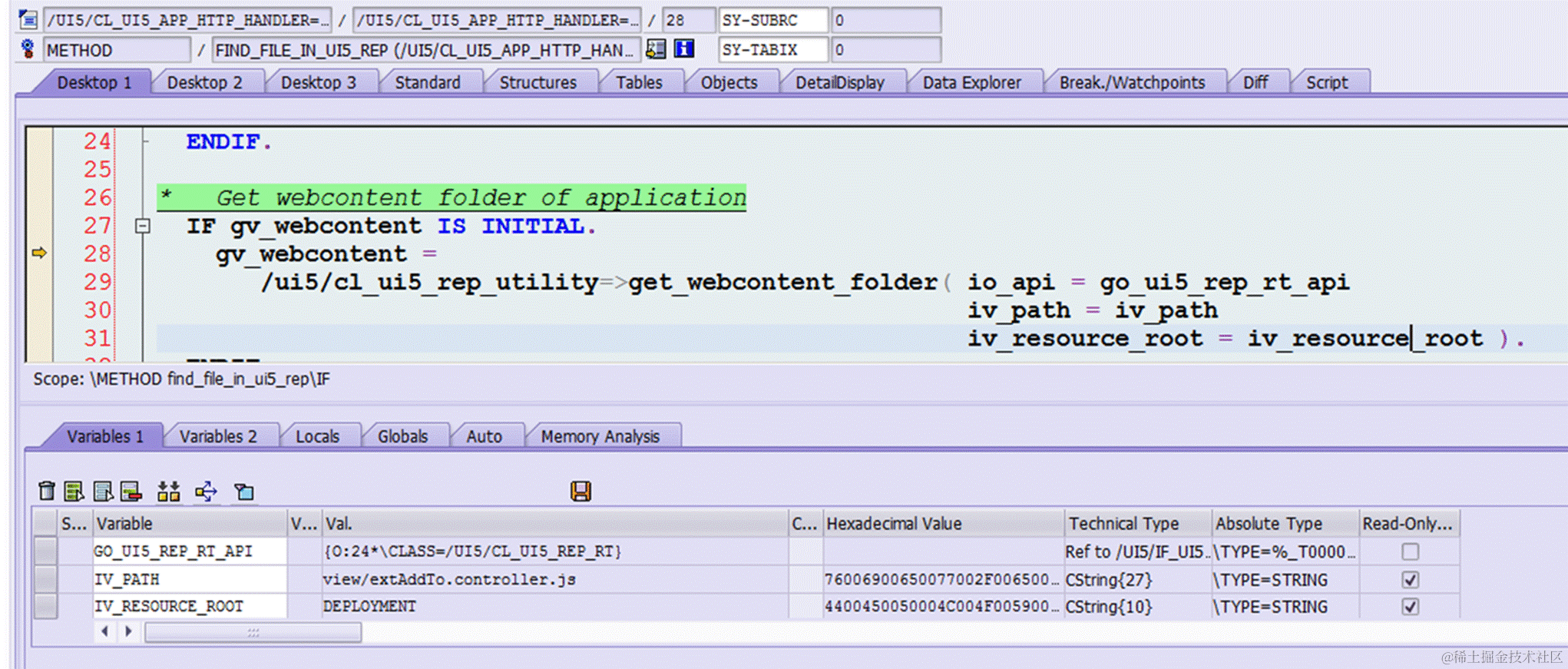Click the table scroll-left arrow
Viewport: 1568px width, 669px height.
(x=104, y=631)
